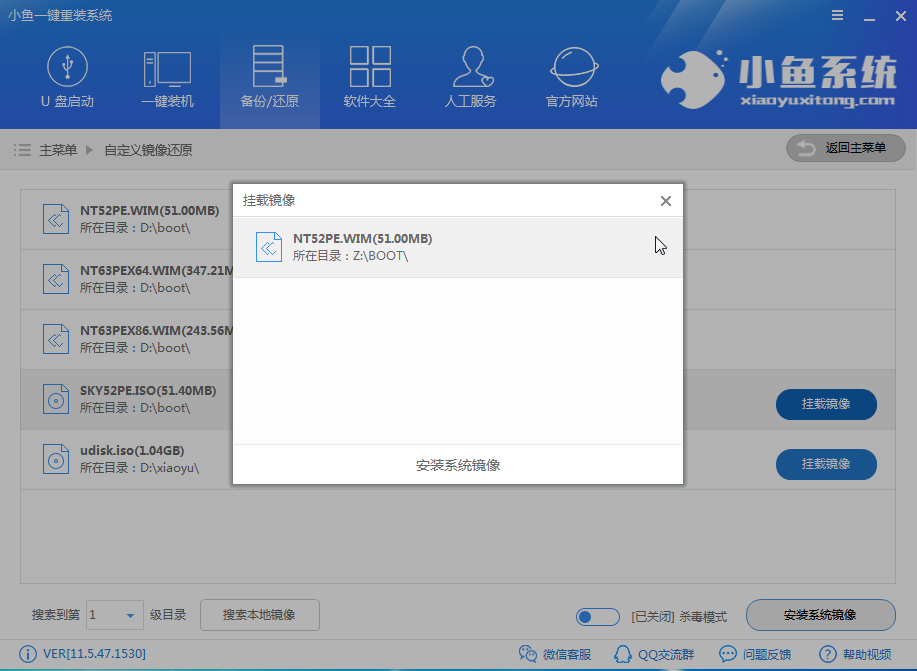The width and height of the screenshot is (917, 671).
Task: Close the 挂载镜像 dialog
Action: click(666, 201)
